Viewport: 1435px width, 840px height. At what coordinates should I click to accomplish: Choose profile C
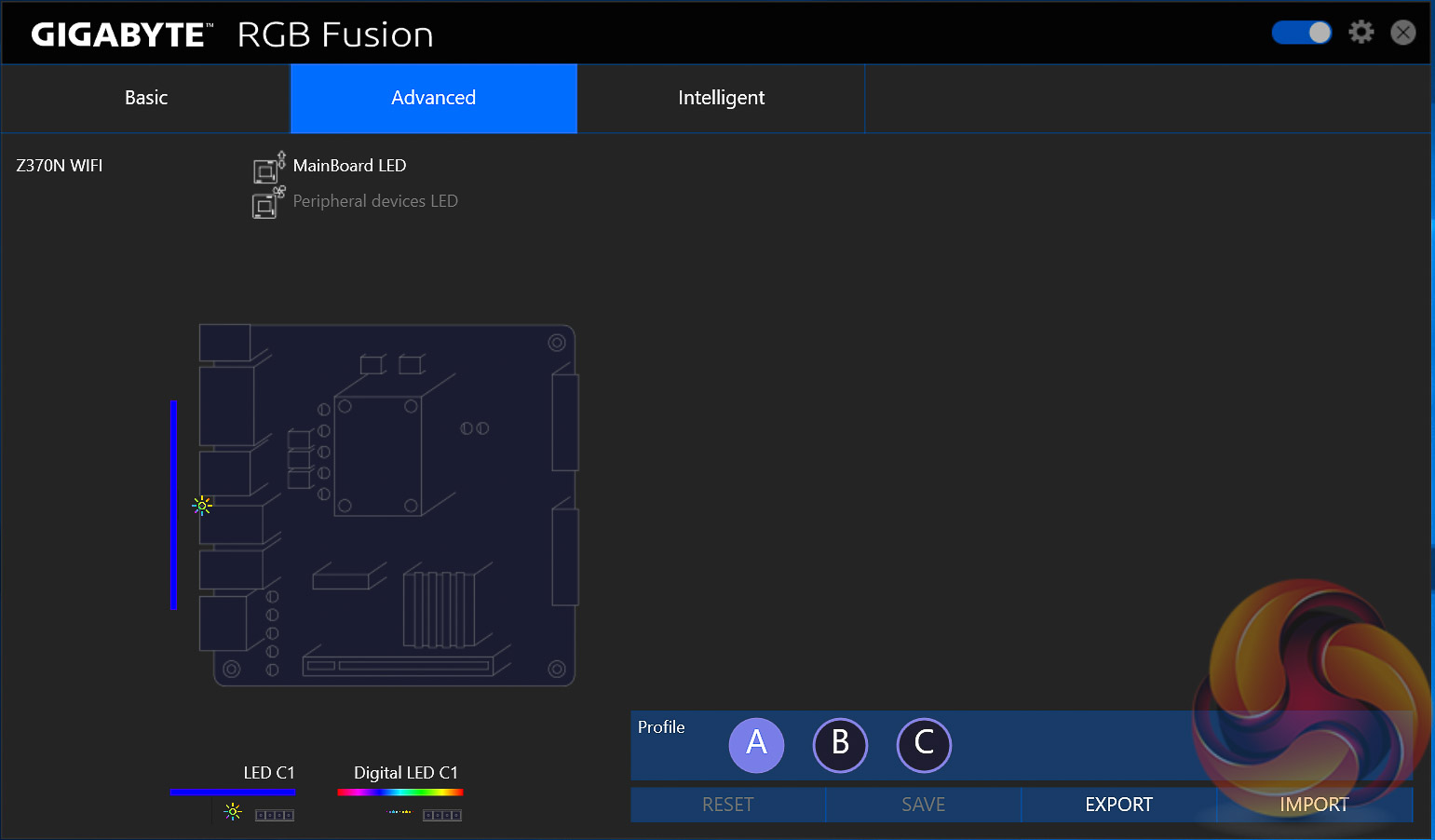point(924,745)
